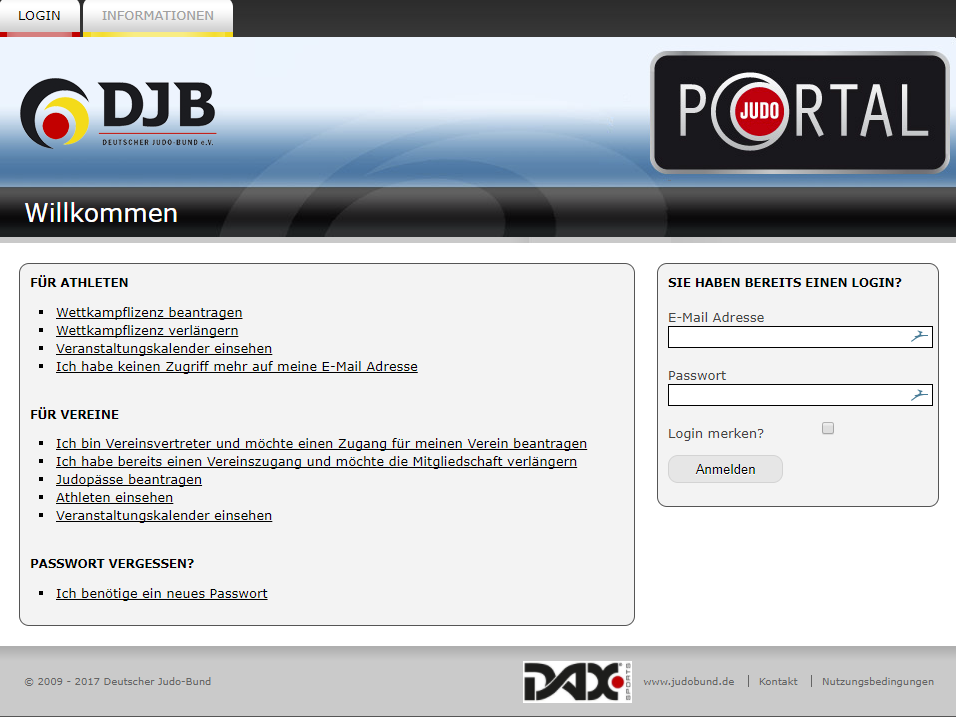Open Athleten einsehen link
The width and height of the screenshot is (956, 717).
[114, 498]
